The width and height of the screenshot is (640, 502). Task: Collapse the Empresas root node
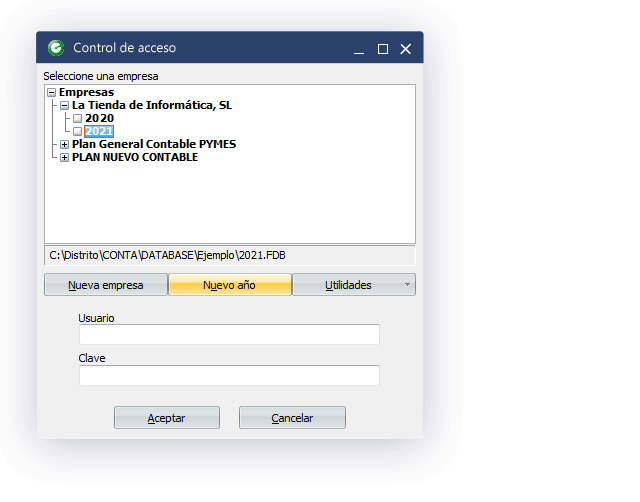[x=52, y=92]
